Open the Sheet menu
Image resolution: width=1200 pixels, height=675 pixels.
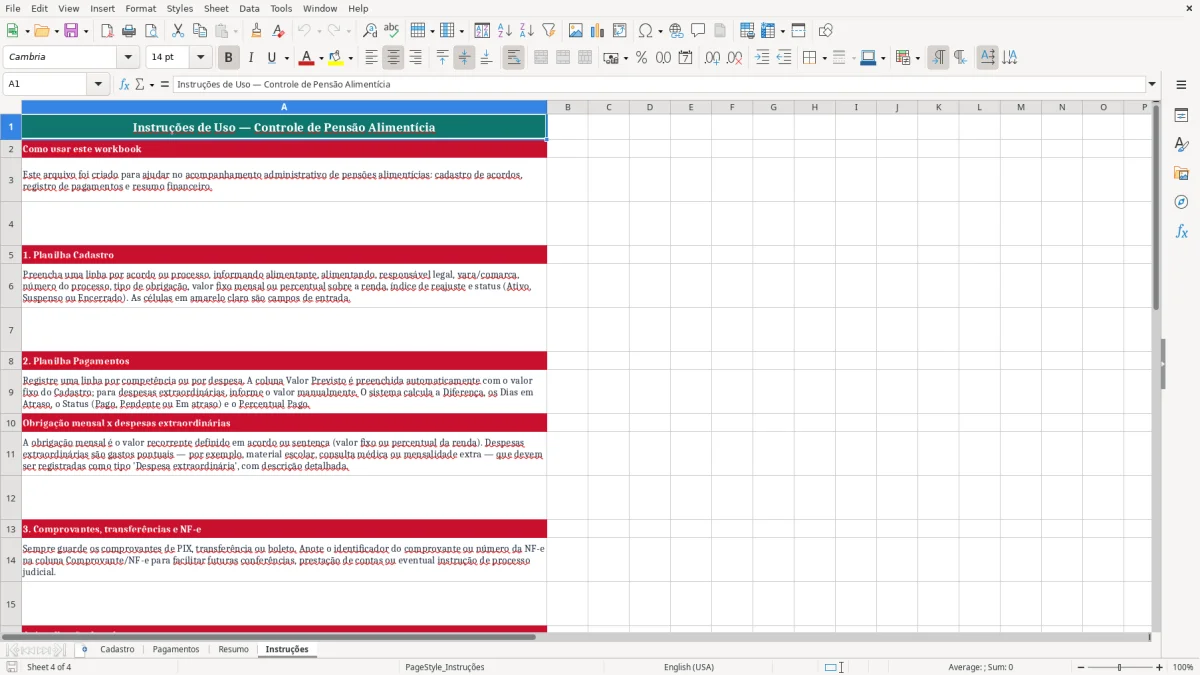[216, 8]
